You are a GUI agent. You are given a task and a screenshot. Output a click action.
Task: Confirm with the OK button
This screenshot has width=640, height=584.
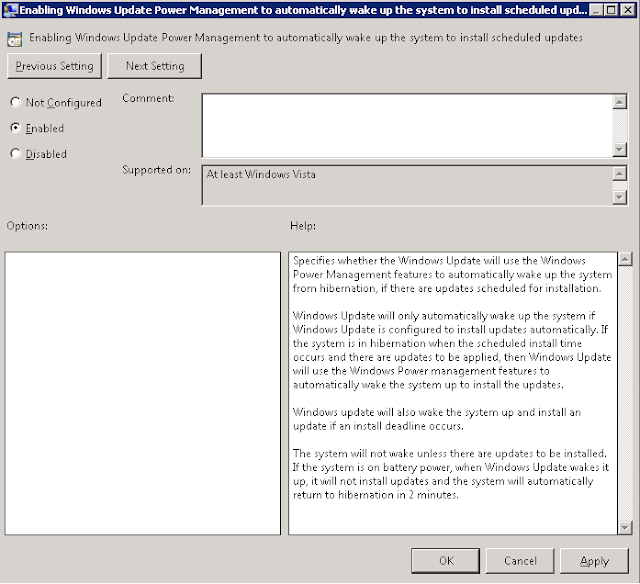pyautogui.click(x=446, y=561)
